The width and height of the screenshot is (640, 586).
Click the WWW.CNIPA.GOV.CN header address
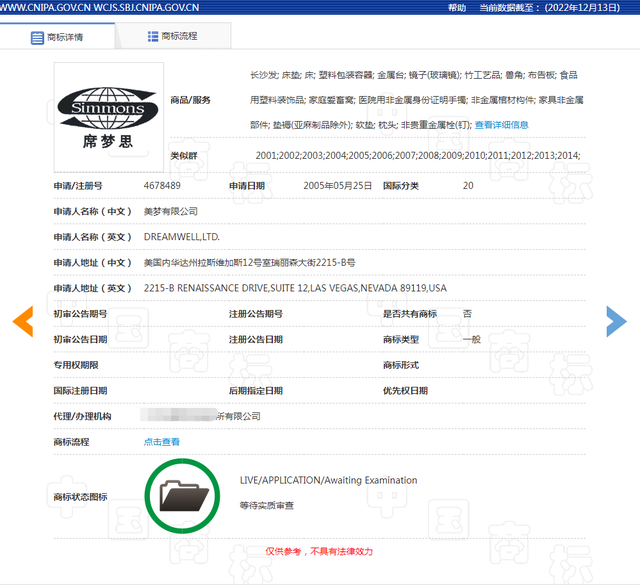44,7
